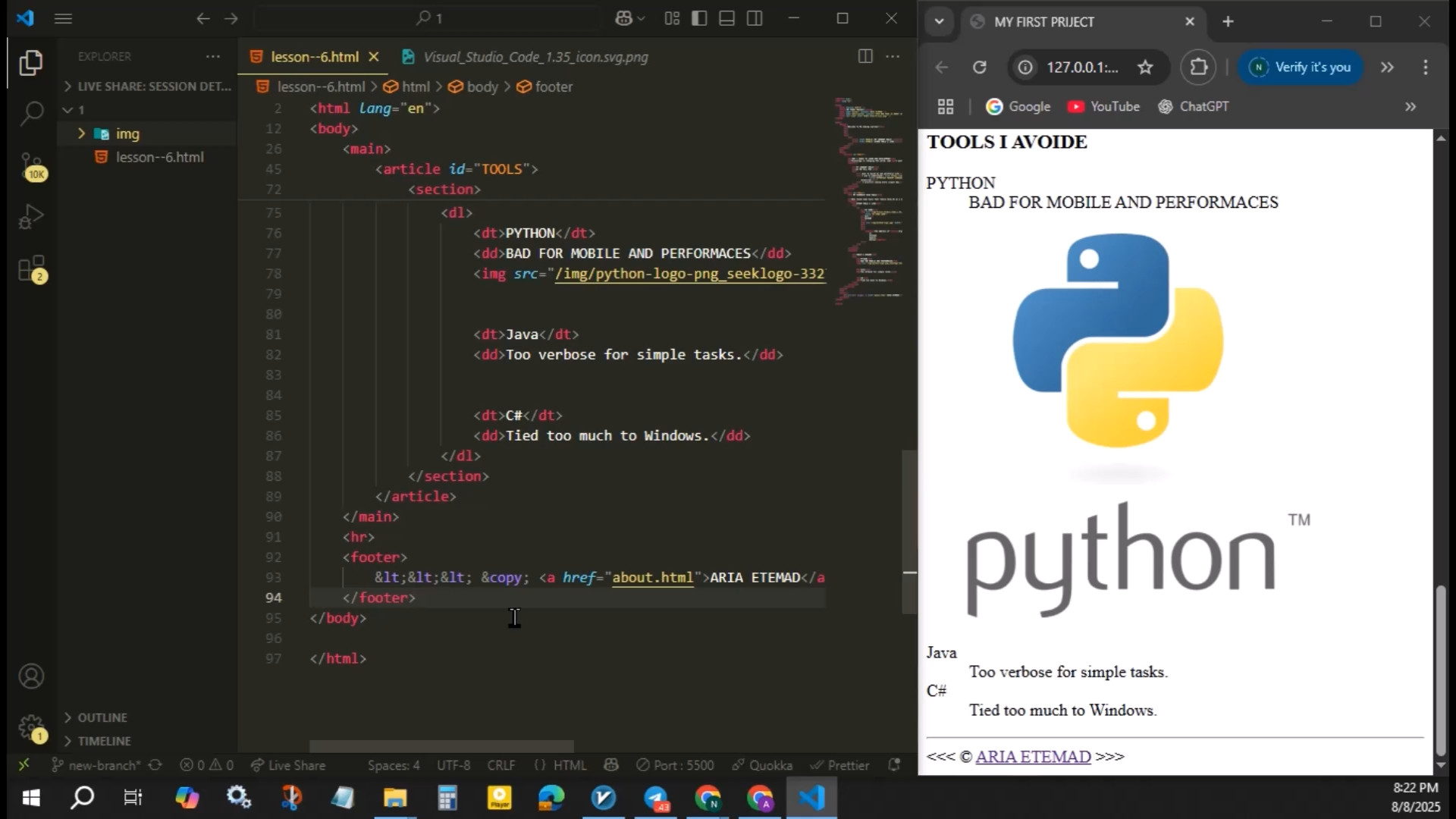Toggle the bottom Panel layout button
Image resolution: width=1456 pixels, height=819 pixels.
726,18
